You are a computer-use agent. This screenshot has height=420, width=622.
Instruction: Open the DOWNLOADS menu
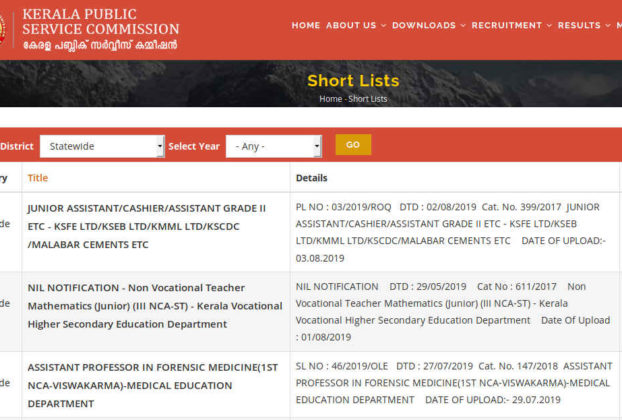click(424, 25)
